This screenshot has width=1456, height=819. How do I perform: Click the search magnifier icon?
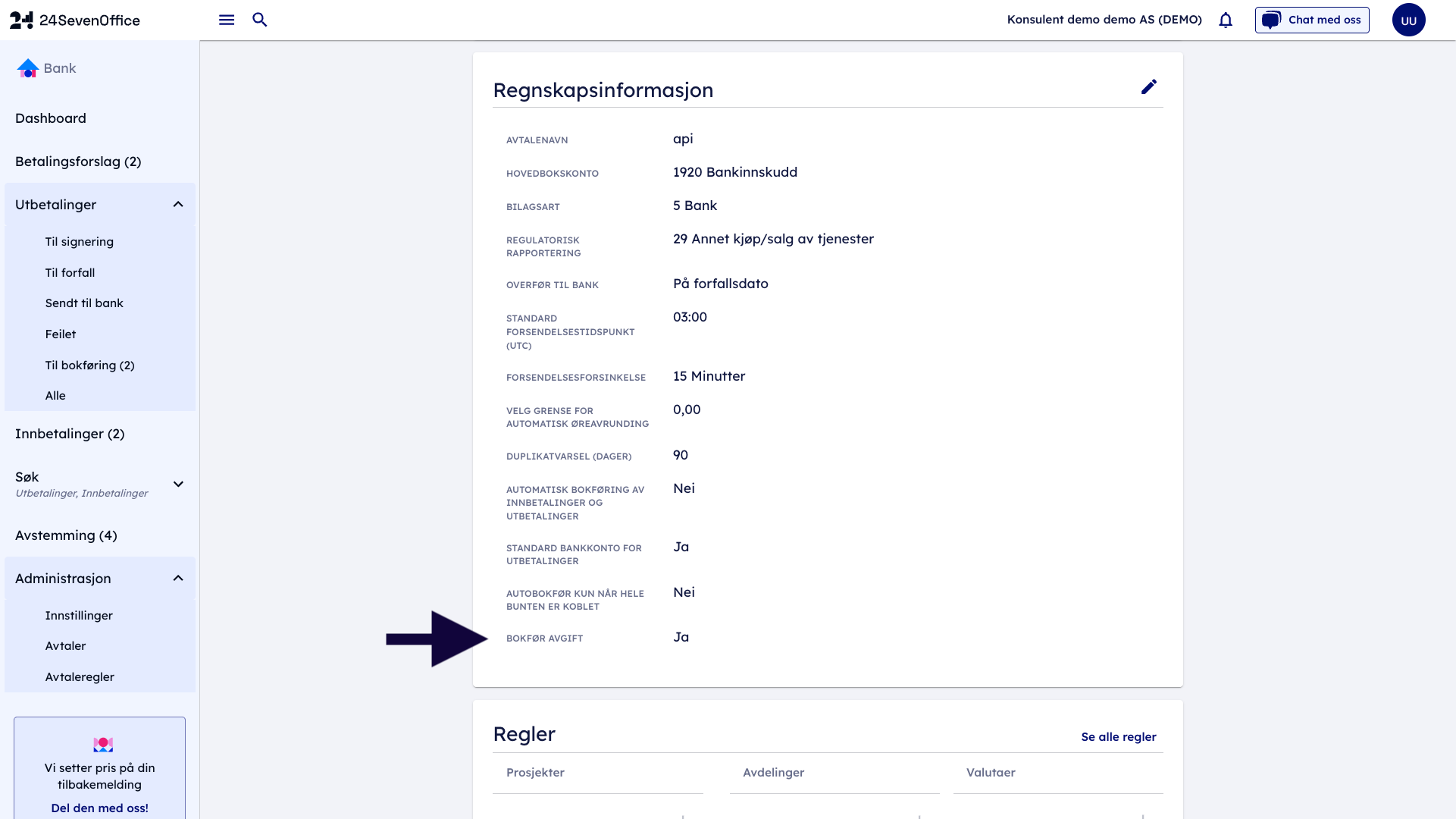point(260,20)
